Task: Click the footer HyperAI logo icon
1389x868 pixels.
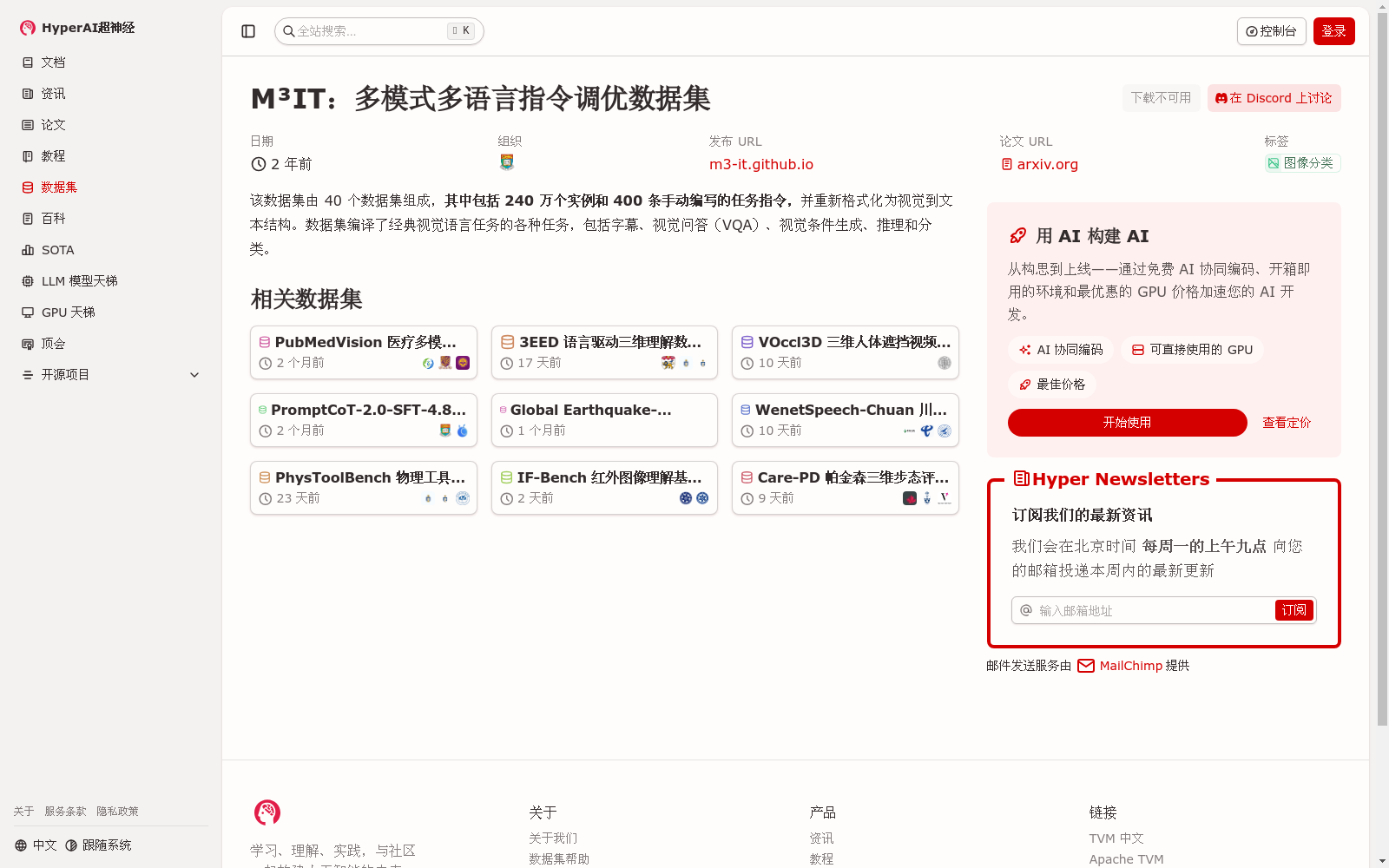Action: [267, 812]
